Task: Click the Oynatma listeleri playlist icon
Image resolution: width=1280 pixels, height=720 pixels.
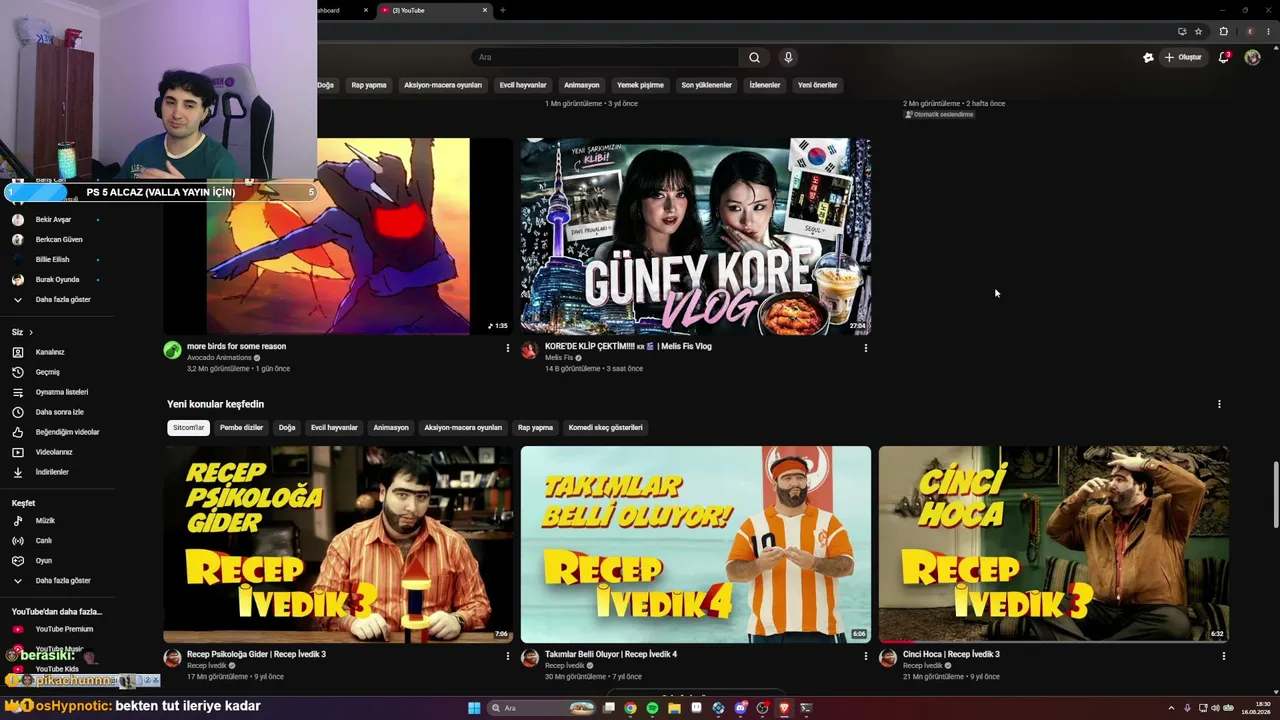Action: coord(17,392)
